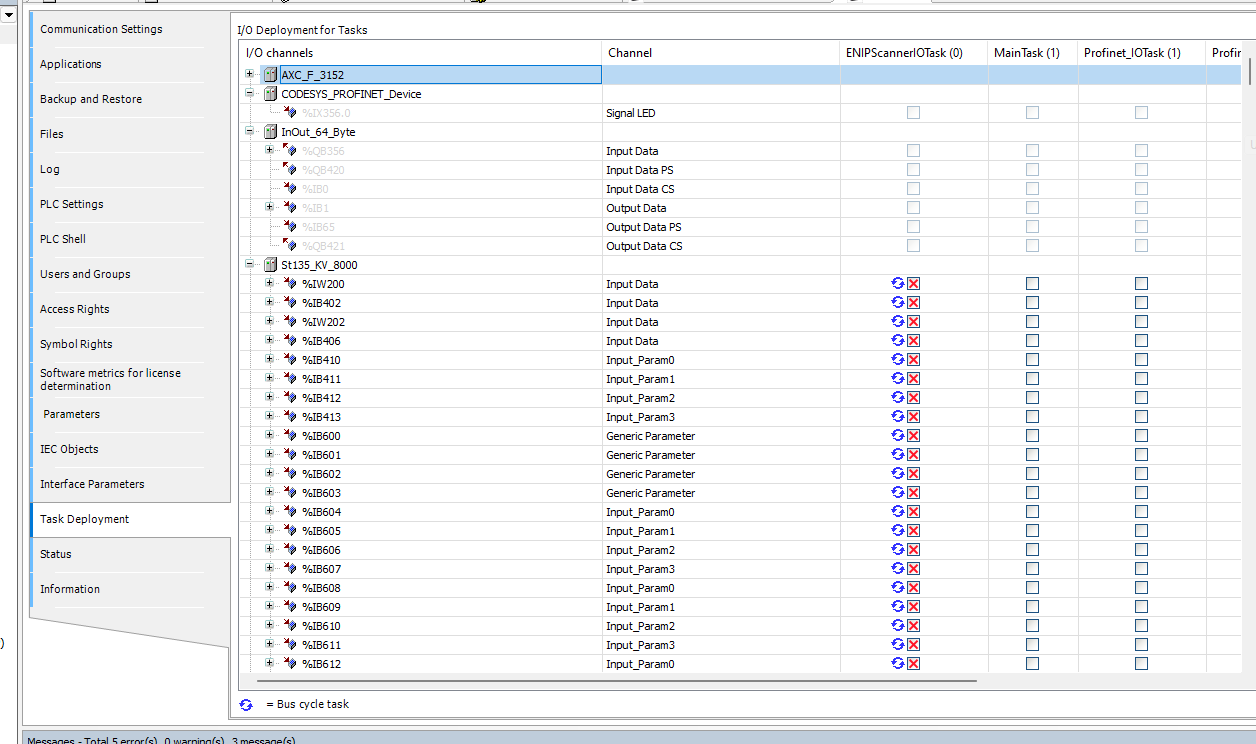This screenshot has width=1256, height=744.
Task: Click the MainTask (1) column header
Action: 1032,53
